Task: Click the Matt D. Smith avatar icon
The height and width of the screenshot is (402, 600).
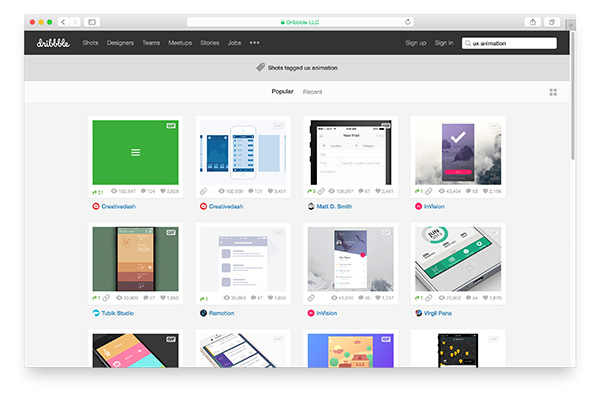Action: pyautogui.click(x=312, y=206)
